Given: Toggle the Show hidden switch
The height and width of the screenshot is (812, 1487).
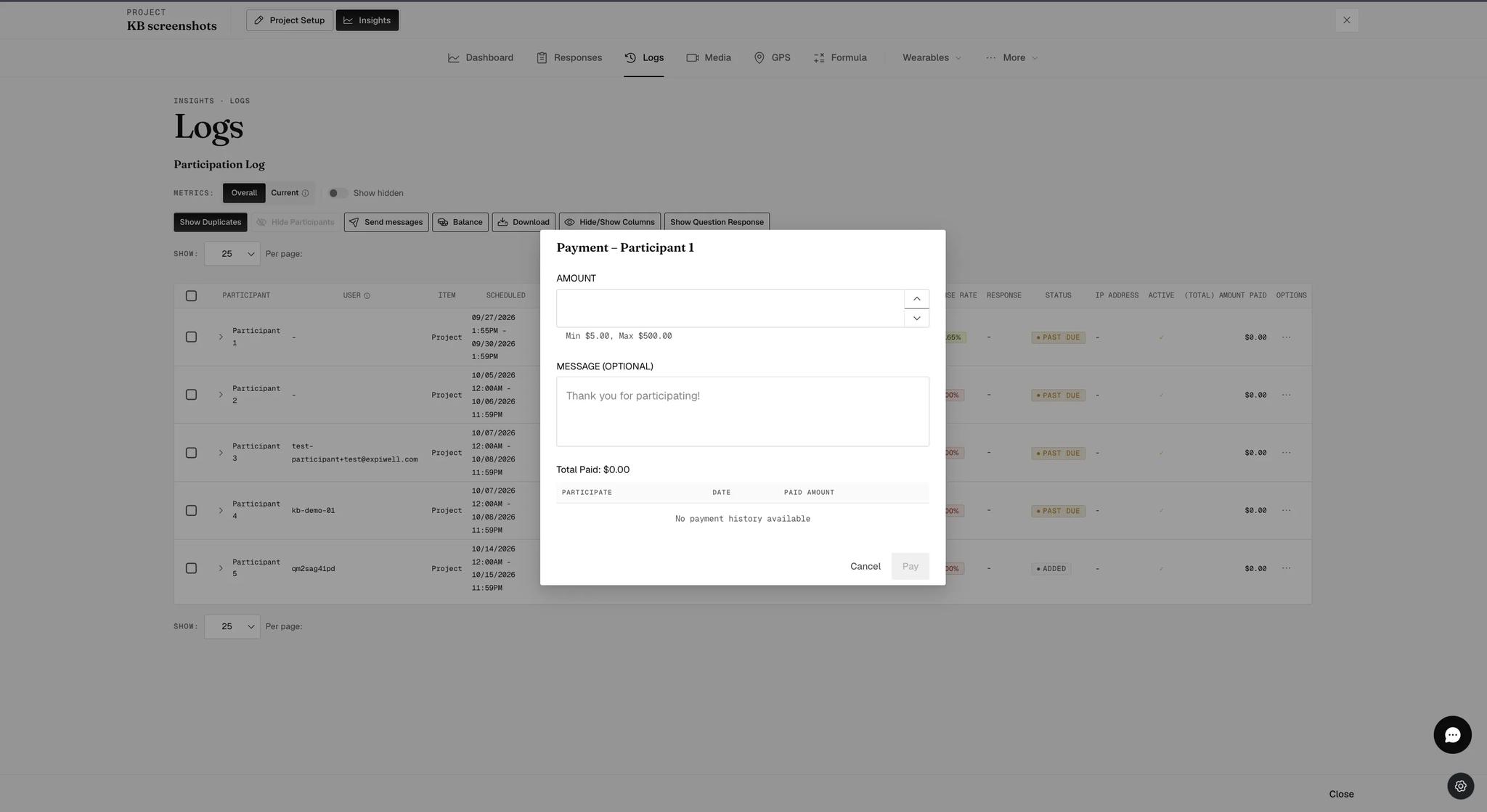Looking at the screenshot, I should point(338,193).
